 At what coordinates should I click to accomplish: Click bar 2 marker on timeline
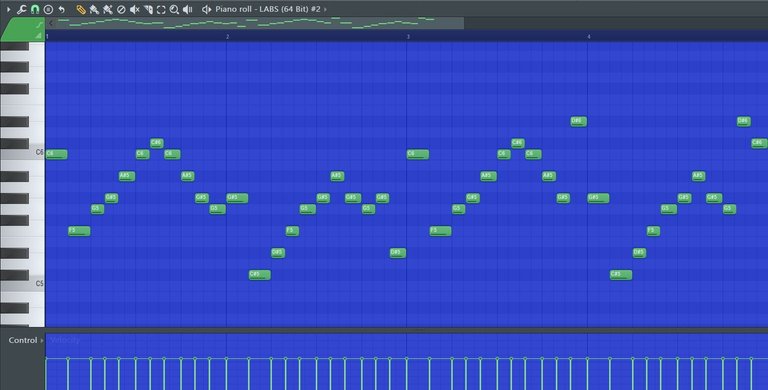(x=228, y=37)
